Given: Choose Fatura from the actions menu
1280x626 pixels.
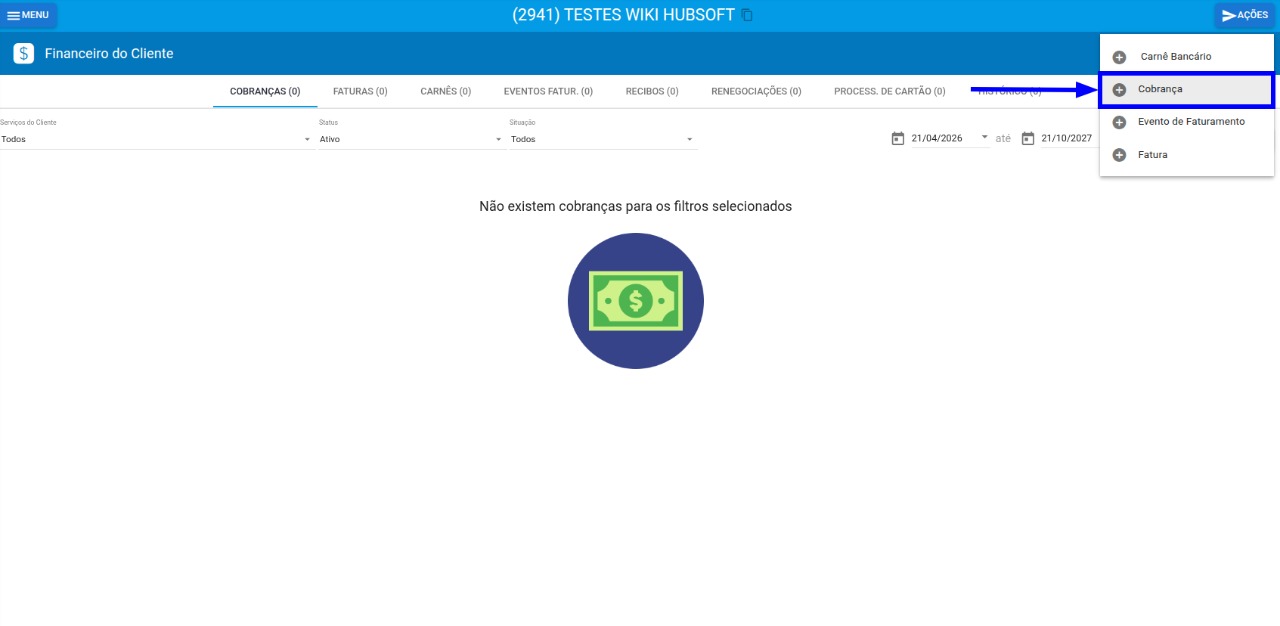Looking at the screenshot, I should click(x=1187, y=155).
